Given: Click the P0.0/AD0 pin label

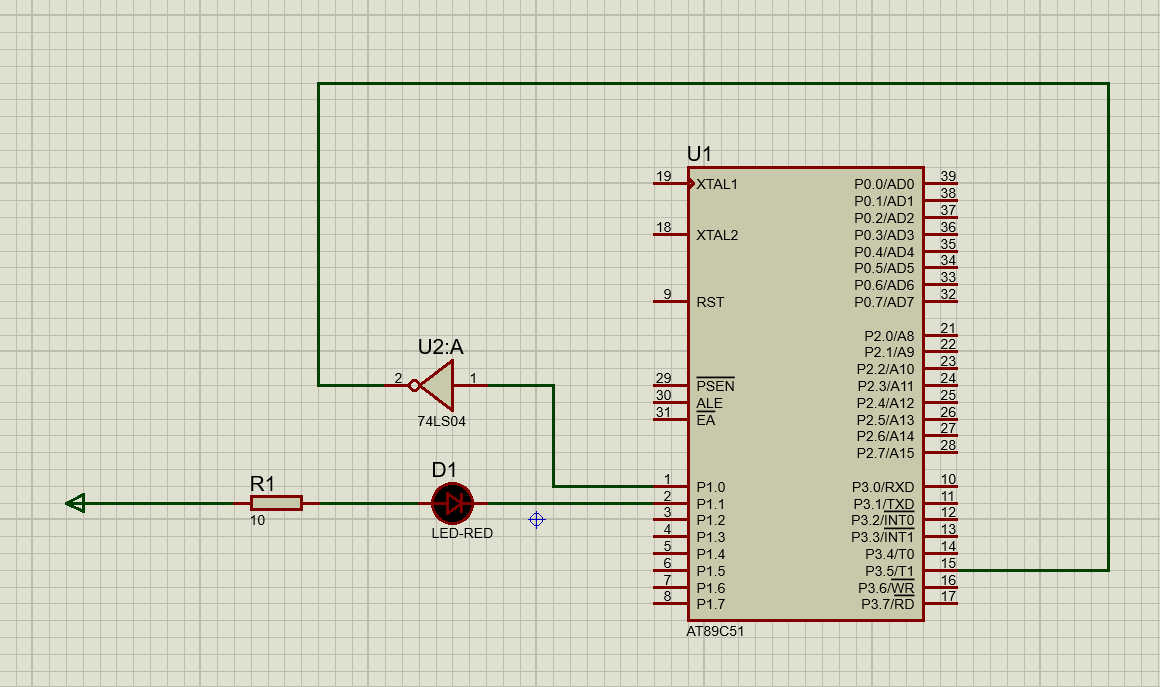Looking at the screenshot, I should (x=884, y=184).
